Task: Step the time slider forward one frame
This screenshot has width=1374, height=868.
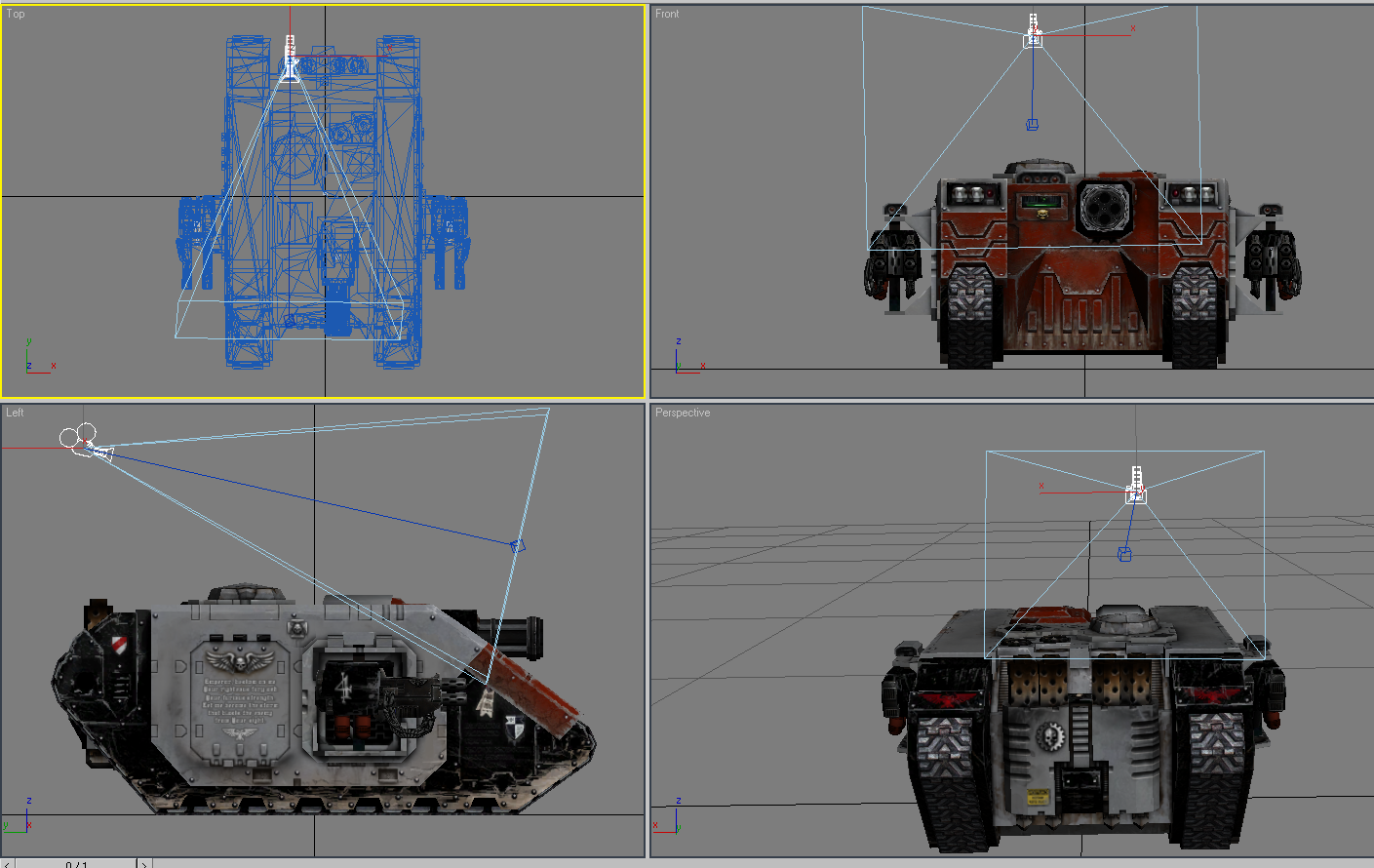Action: point(144,863)
